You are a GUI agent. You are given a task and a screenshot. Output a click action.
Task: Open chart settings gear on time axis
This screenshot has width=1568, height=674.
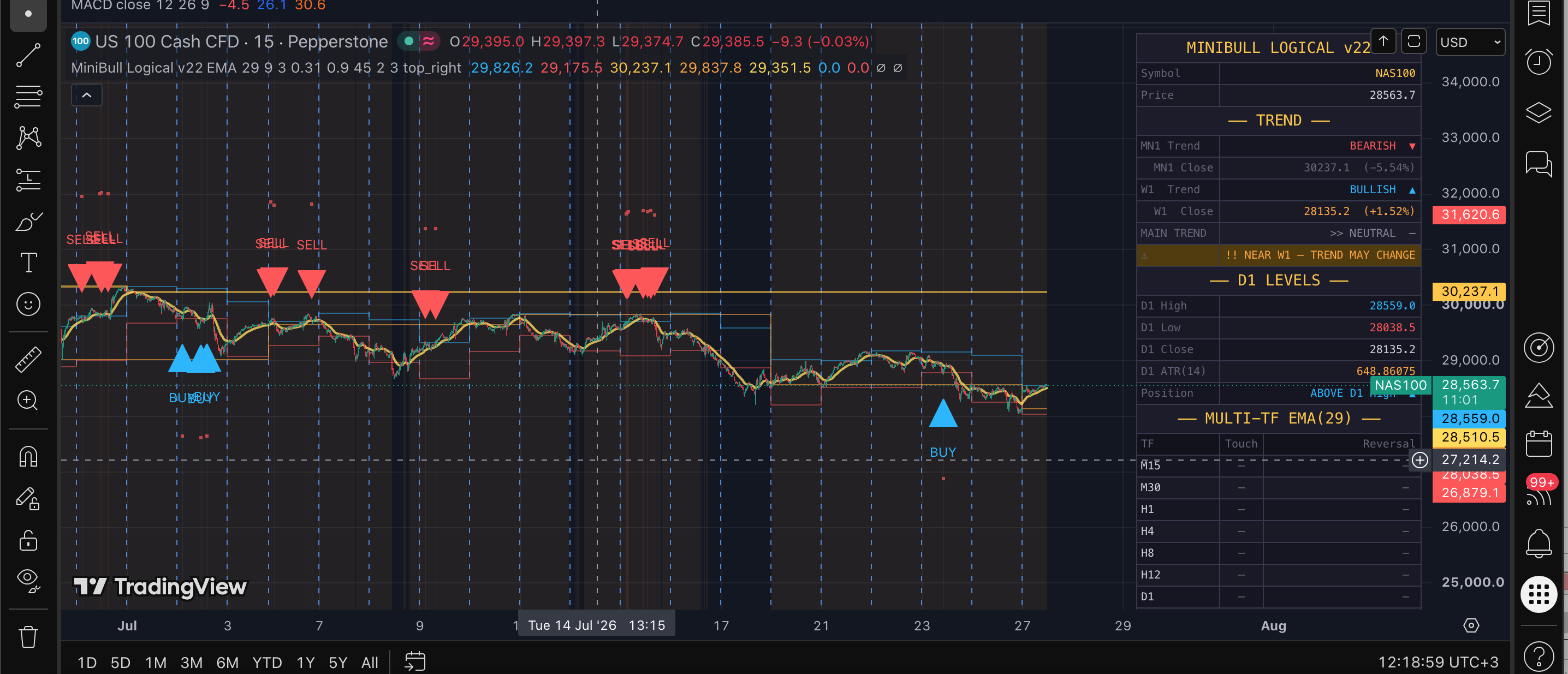click(x=1471, y=625)
